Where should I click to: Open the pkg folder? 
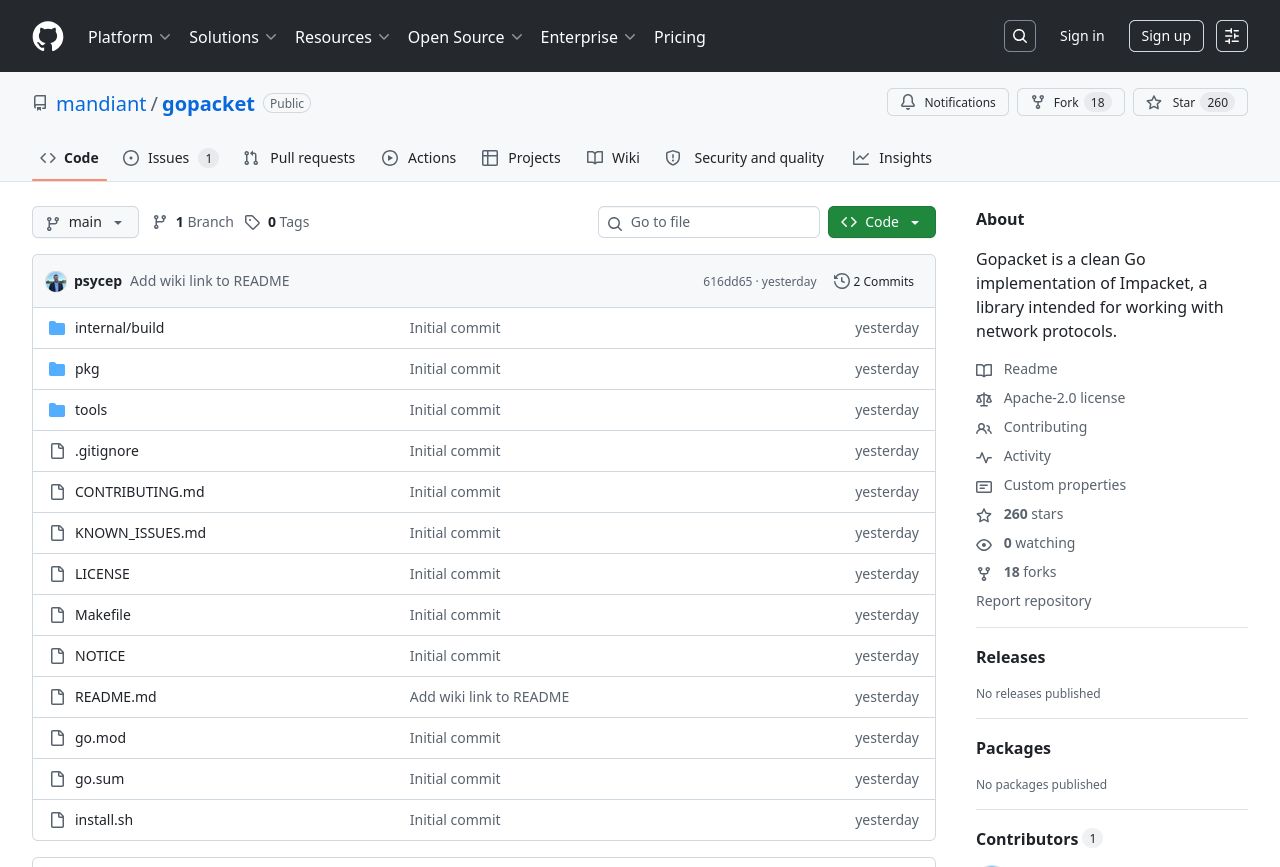(x=87, y=369)
